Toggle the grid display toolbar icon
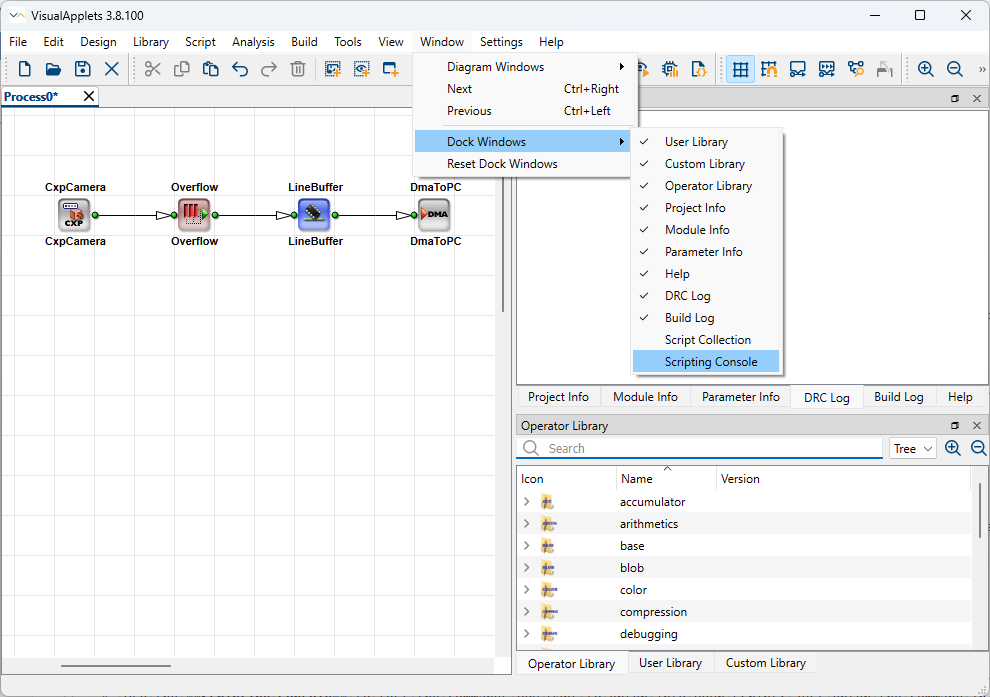The height and width of the screenshot is (697, 990). (x=741, y=69)
